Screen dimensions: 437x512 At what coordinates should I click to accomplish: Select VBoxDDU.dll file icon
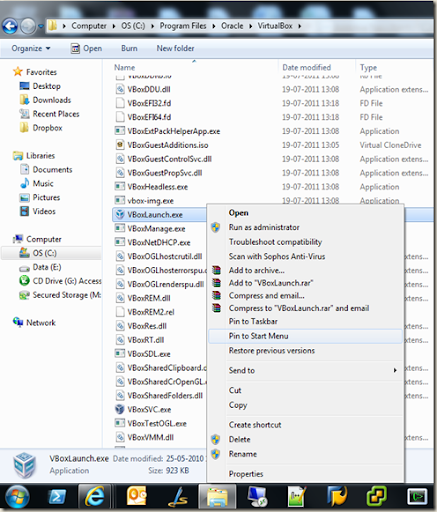120,89
